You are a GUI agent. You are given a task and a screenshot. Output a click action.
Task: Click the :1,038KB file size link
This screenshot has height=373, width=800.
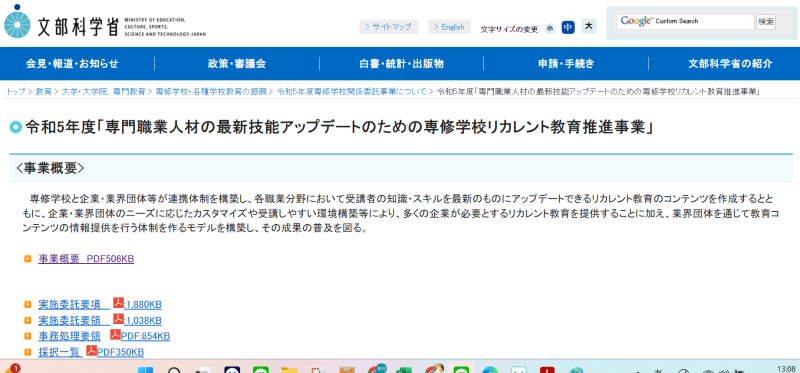click(x=143, y=321)
